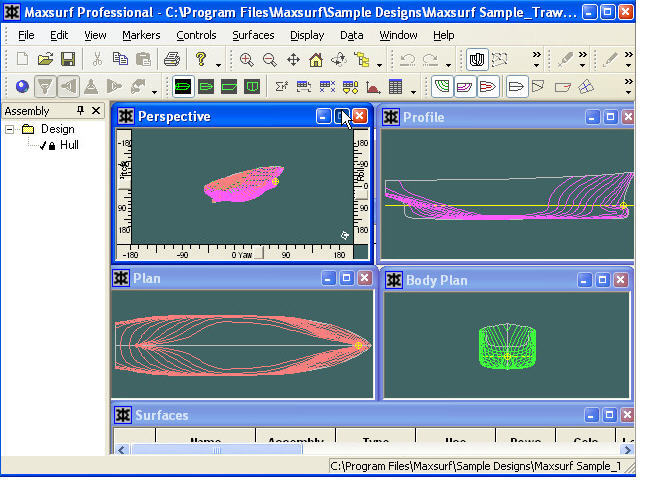Open the Surfaces menu
The image size is (659, 504).
[x=252, y=35]
